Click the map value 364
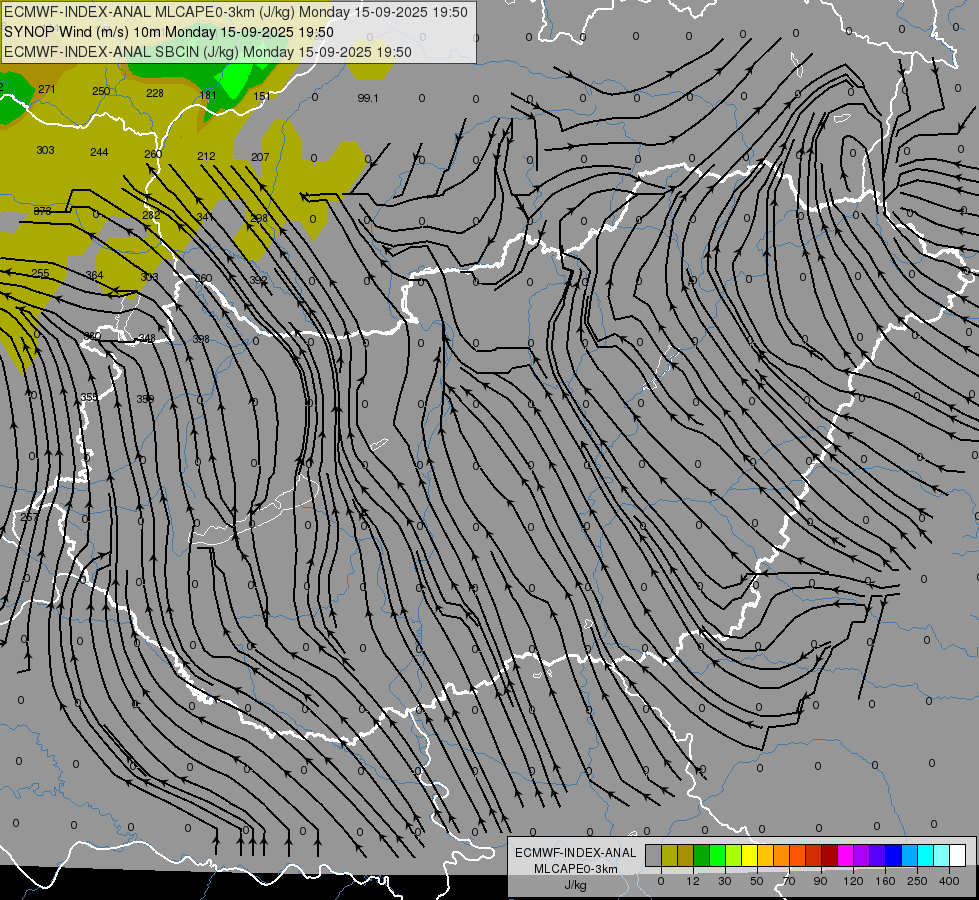This screenshot has width=979, height=900. 94,275
